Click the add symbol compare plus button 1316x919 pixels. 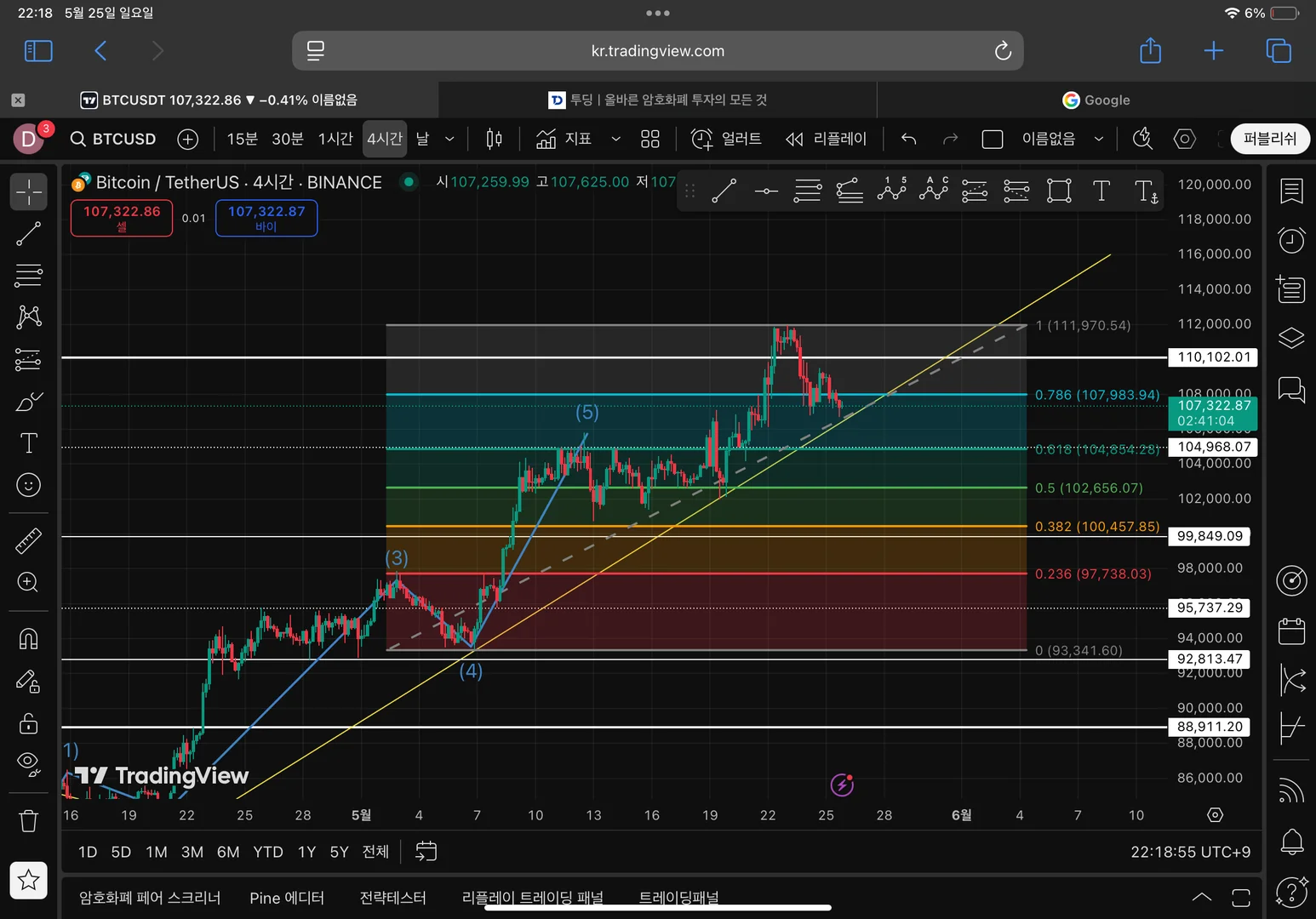[187, 139]
